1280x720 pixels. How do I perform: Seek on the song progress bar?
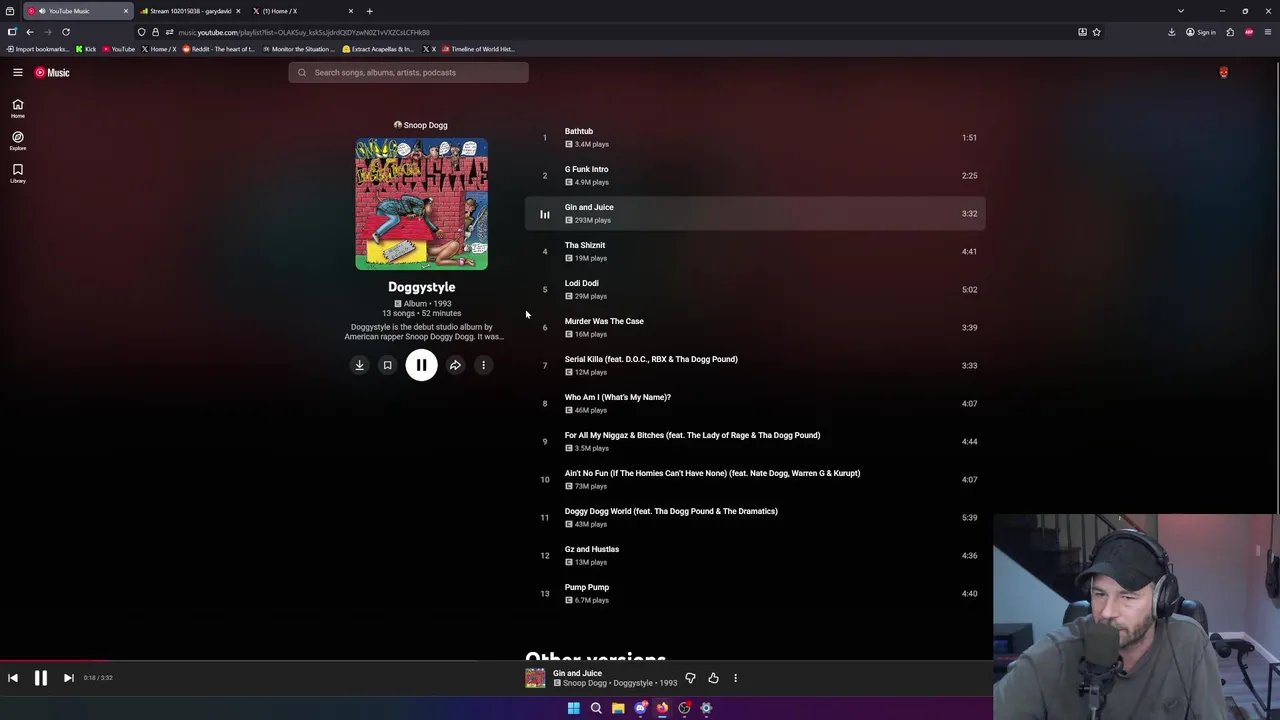coord(640,661)
